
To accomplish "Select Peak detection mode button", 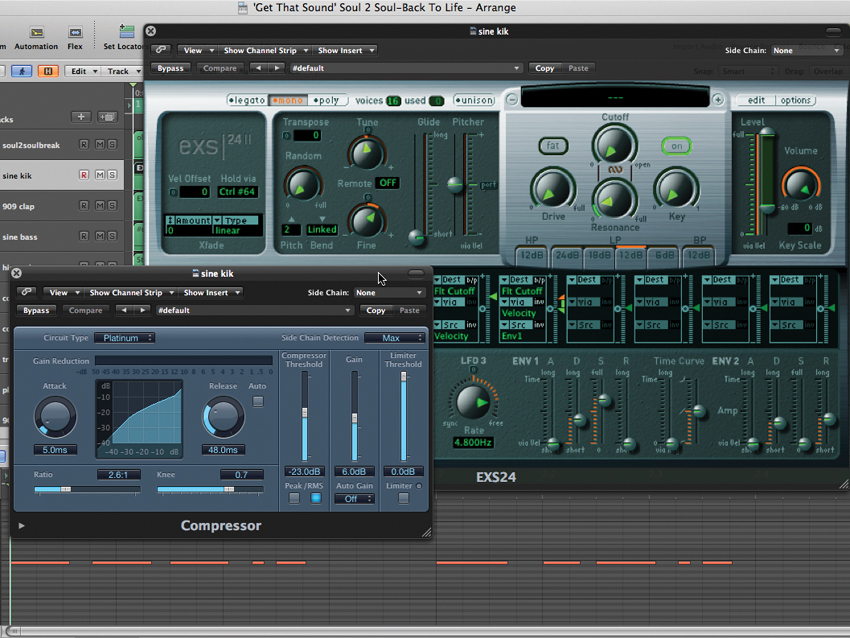I will point(294,498).
